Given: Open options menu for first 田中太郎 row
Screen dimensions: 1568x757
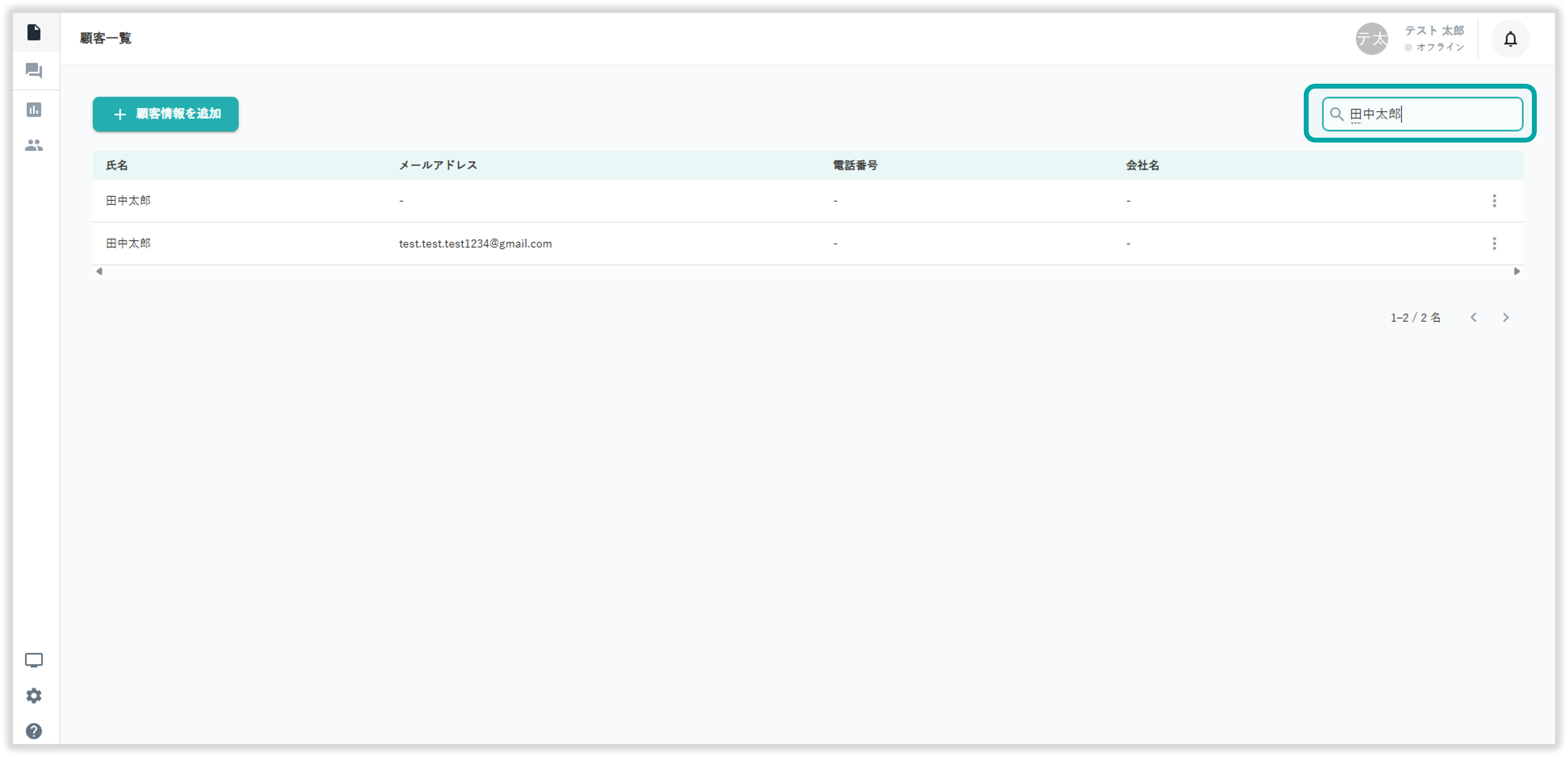Looking at the screenshot, I should click(x=1494, y=201).
